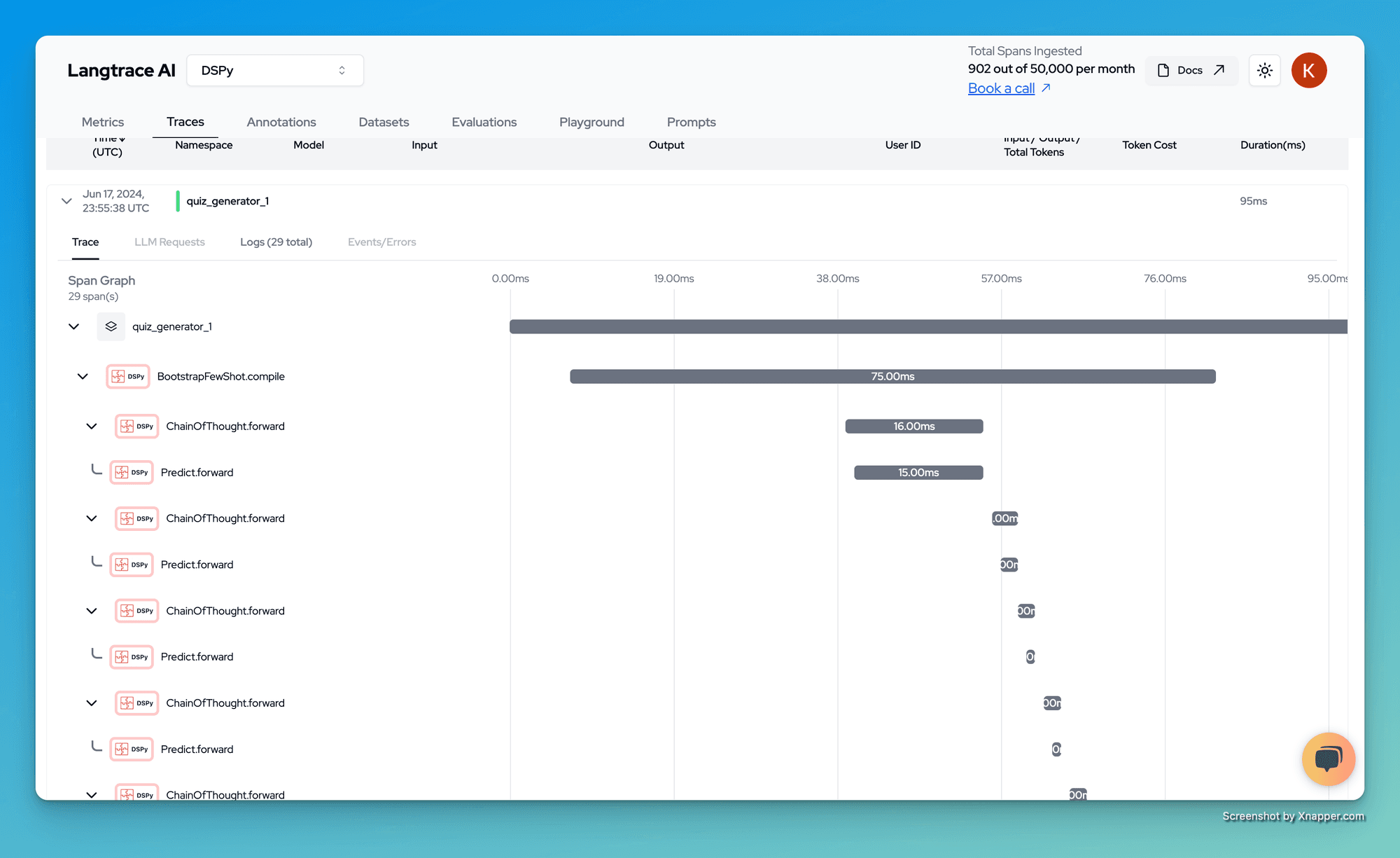Collapse the third ChainOfThought.forward chevron
This screenshot has height=858, width=1400.
click(92, 611)
